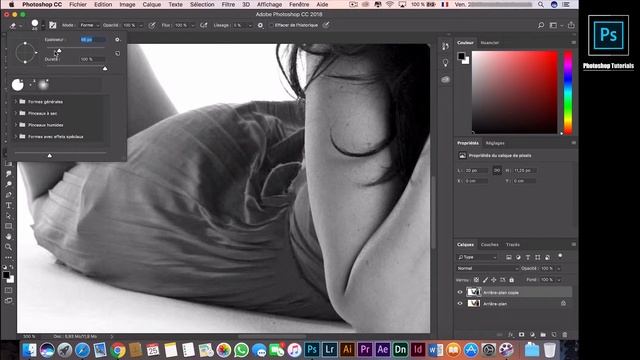This screenshot has width=640, height=360.
Task: Click the color picker gradient field
Action: (x=515, y=93)
